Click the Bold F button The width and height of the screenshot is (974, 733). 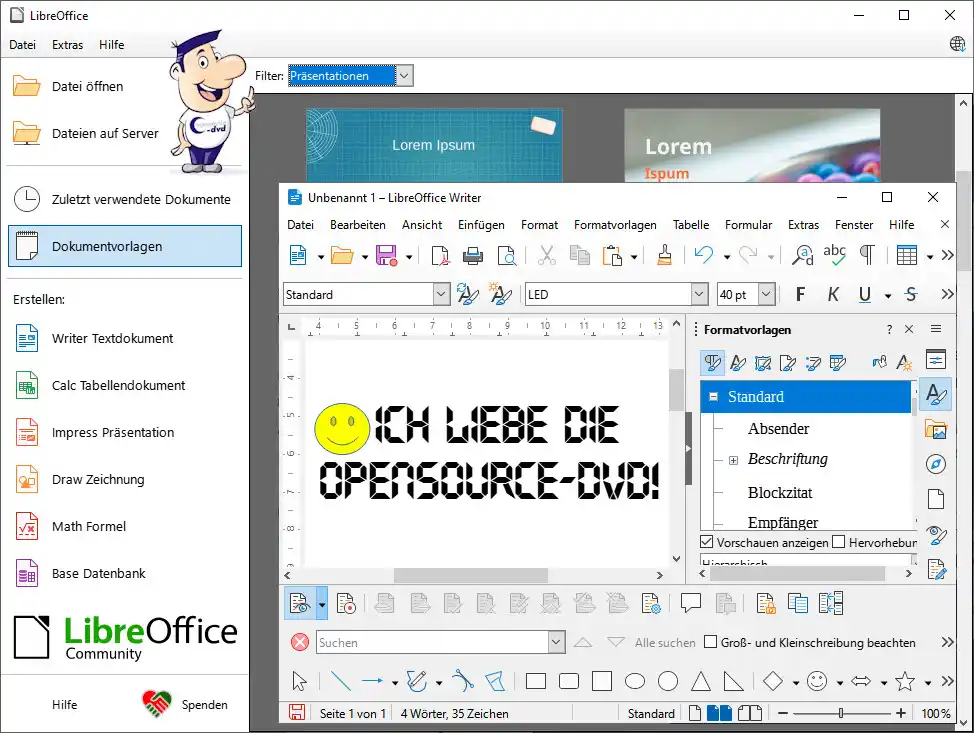801,294
